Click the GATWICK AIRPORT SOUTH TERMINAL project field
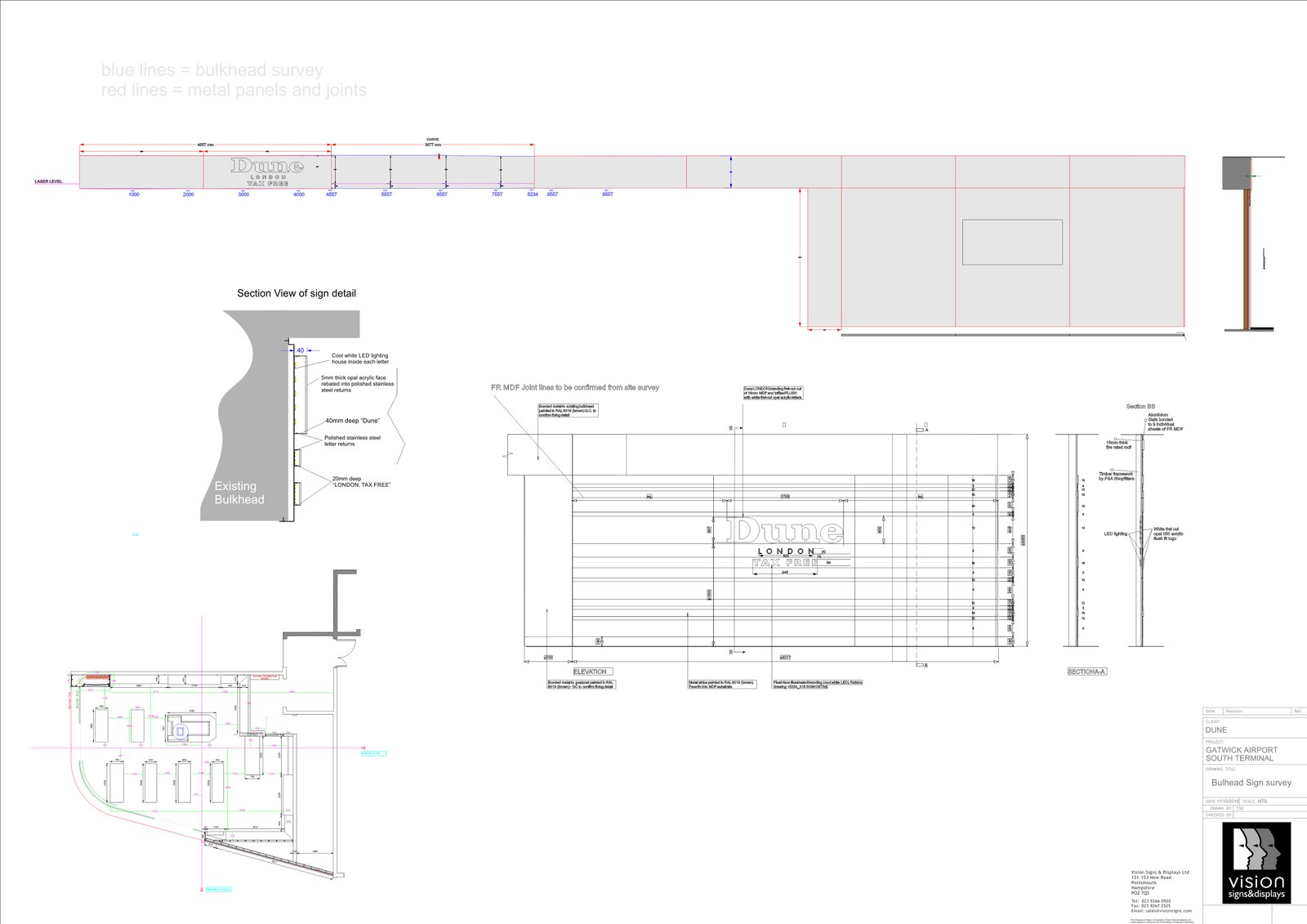1307x924 pixels. tap(1241, 754)
